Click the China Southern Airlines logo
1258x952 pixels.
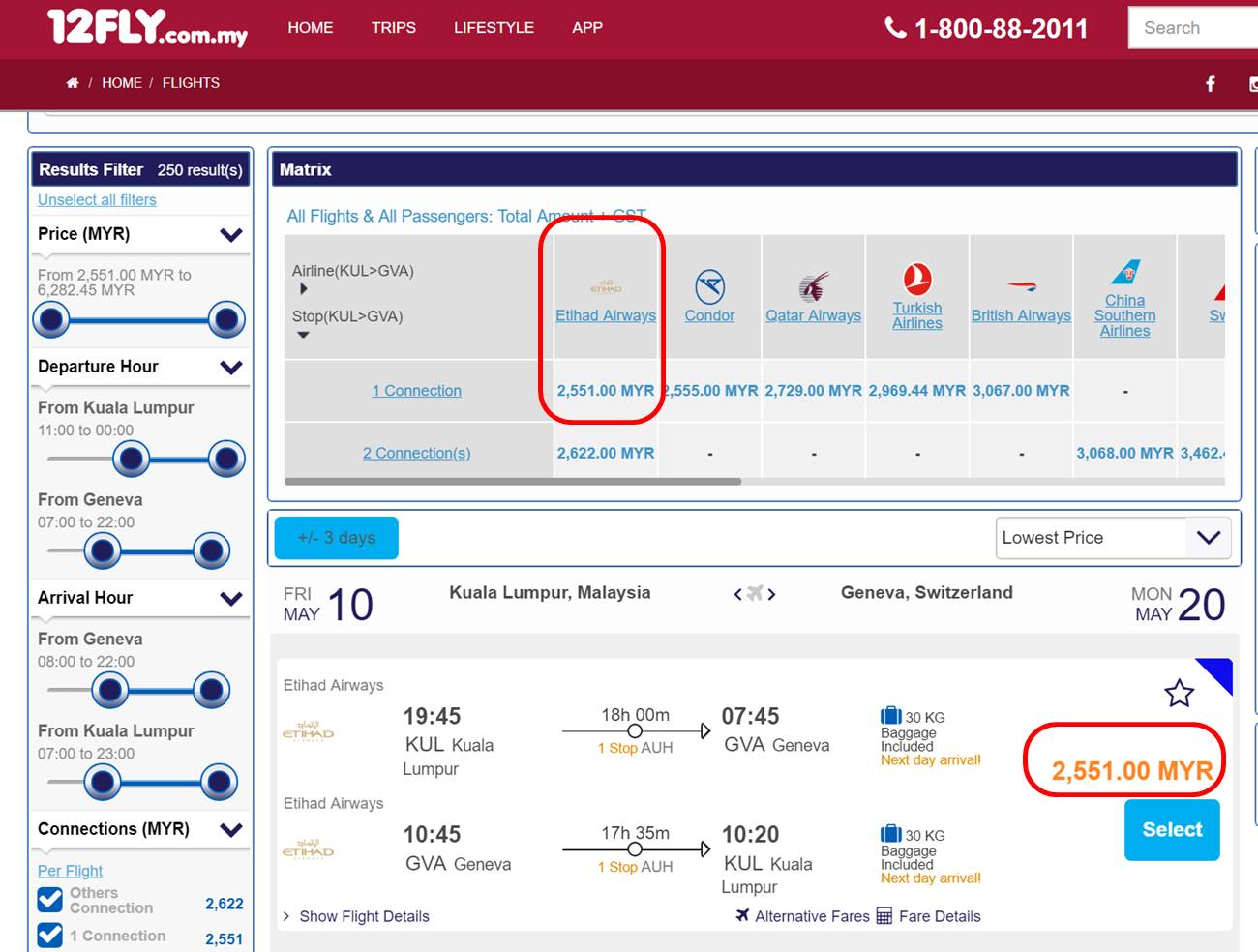point(1125,272)
